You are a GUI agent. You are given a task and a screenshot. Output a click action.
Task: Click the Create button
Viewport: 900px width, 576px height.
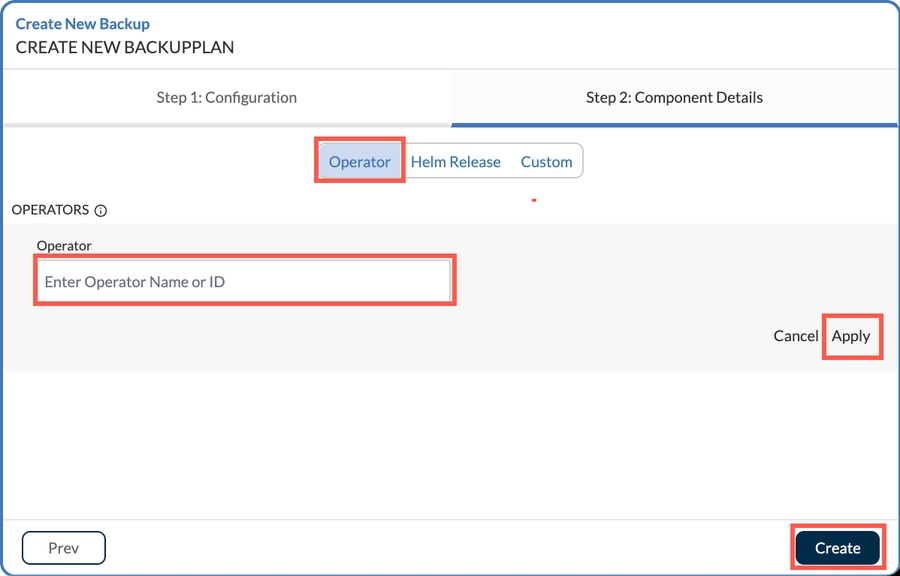pos(837,548)
